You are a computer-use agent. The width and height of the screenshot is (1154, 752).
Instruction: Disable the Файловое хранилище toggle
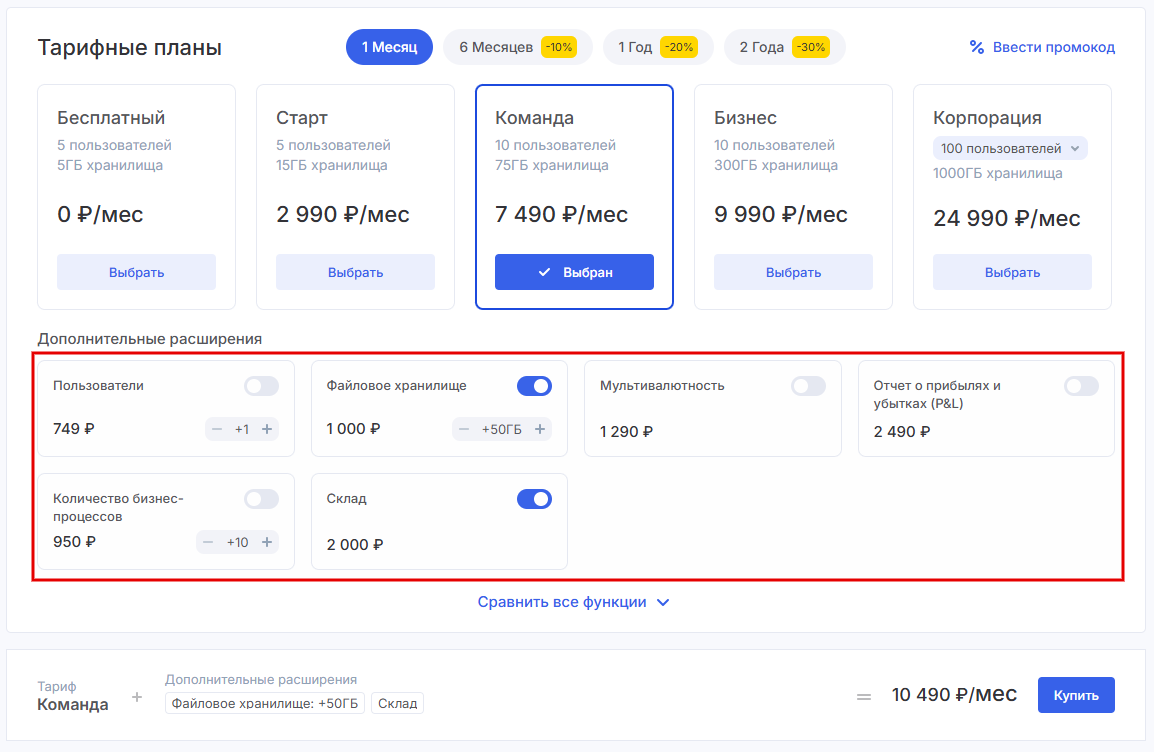[x=534, y=386]
